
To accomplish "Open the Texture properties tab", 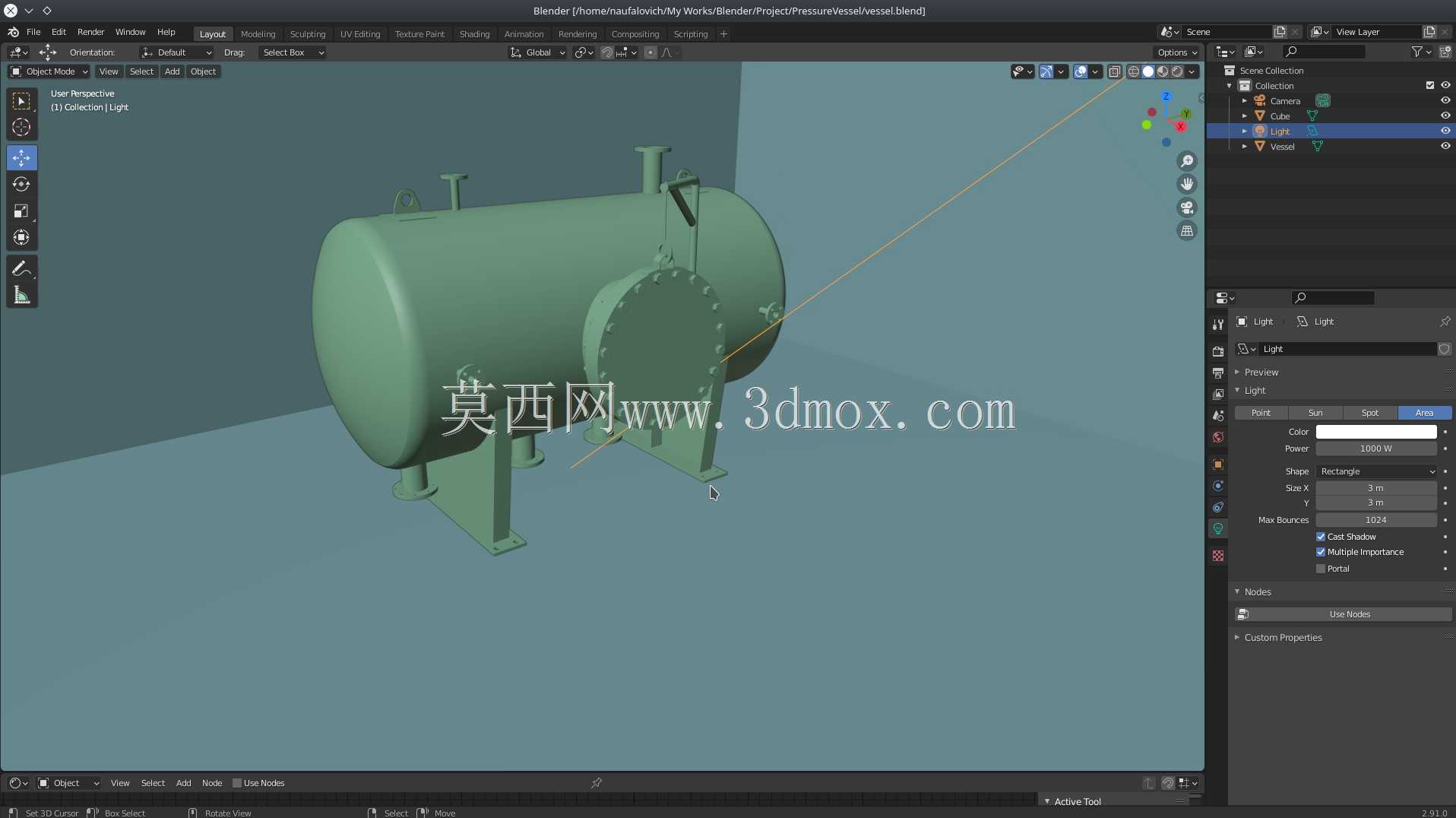I will coord(1218,556).
